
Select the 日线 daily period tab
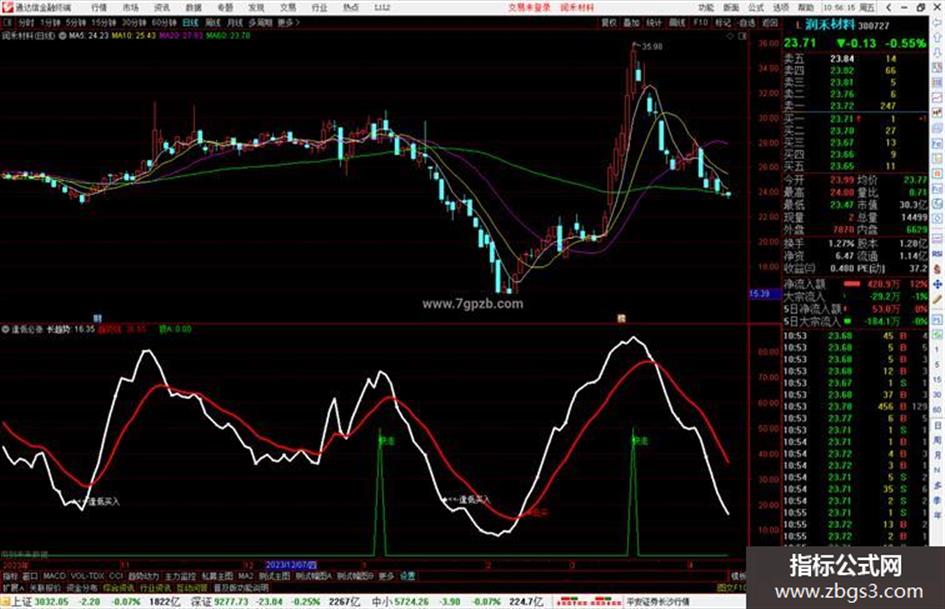[190, 22]
